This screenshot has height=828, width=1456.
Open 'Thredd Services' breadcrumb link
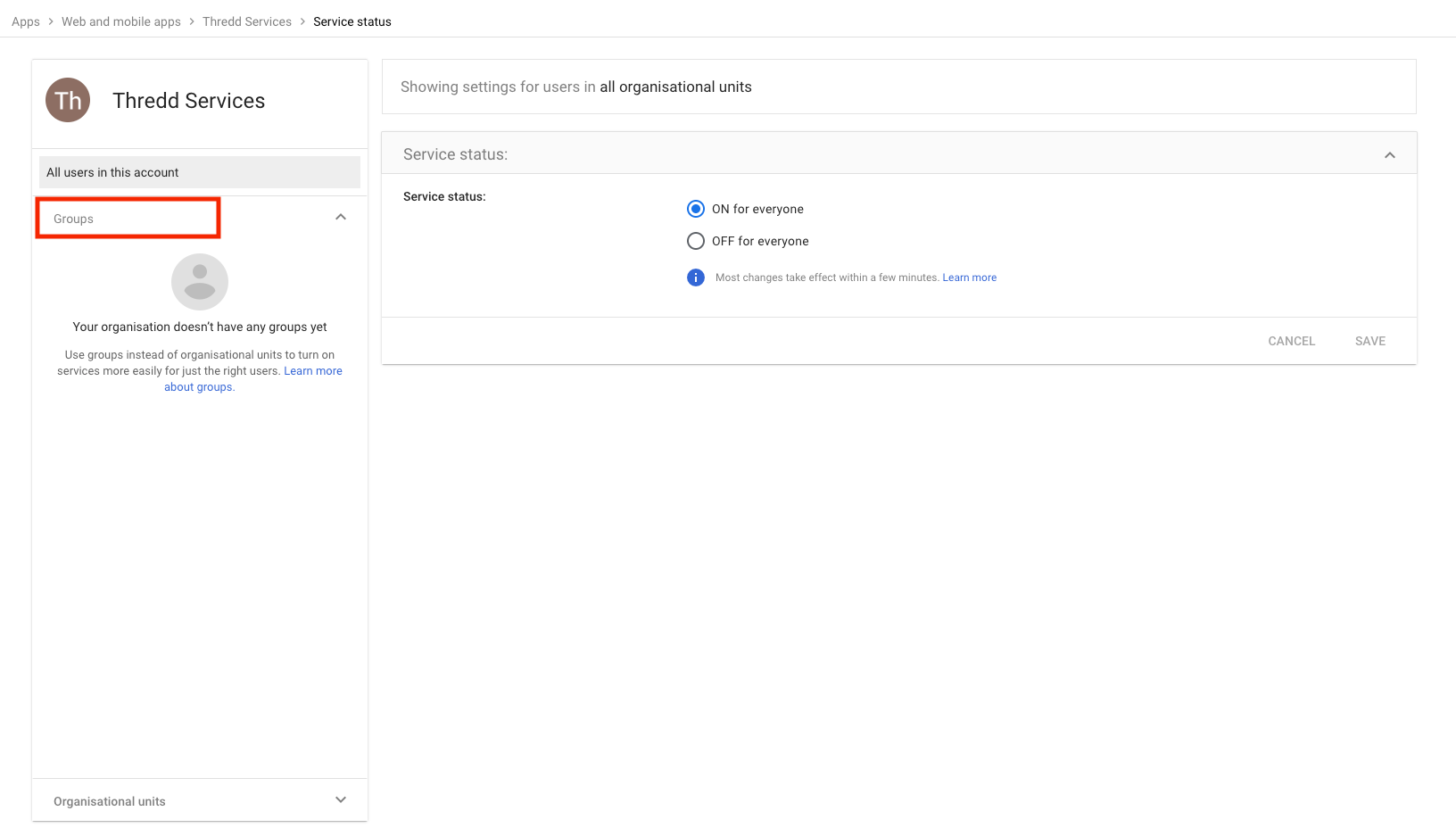(247, 21)
